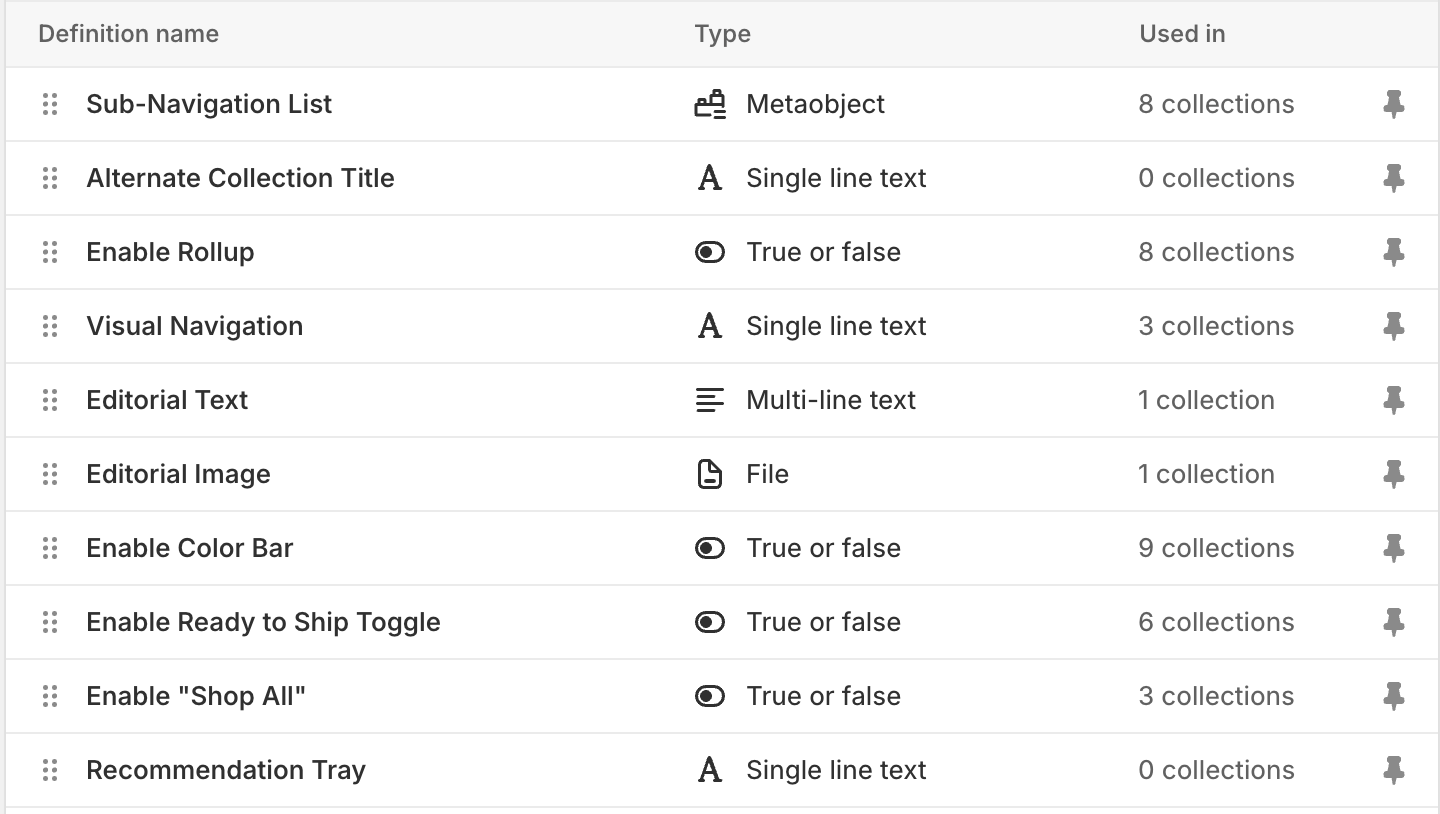Image resolution: width=1440 pixels, height=814 pixels.
Task: Click the pin icon on Enable Rollup row
Action: coord(1393,252)
